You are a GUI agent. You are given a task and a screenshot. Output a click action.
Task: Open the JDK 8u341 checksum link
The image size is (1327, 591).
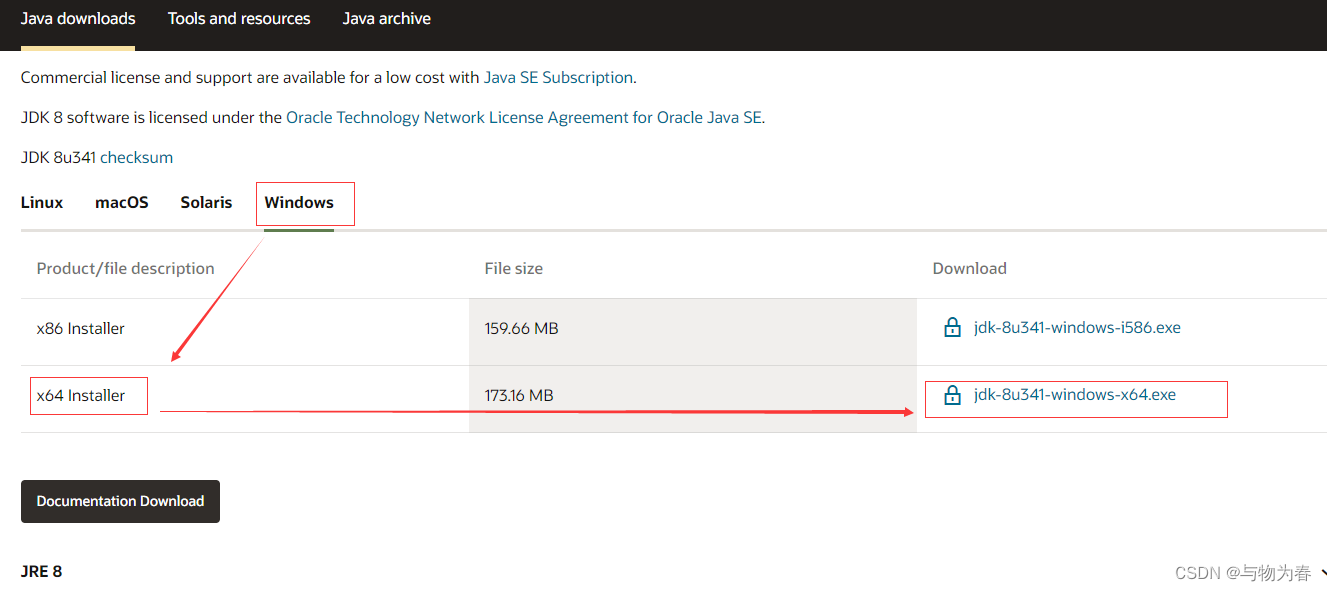click(137, 157)
